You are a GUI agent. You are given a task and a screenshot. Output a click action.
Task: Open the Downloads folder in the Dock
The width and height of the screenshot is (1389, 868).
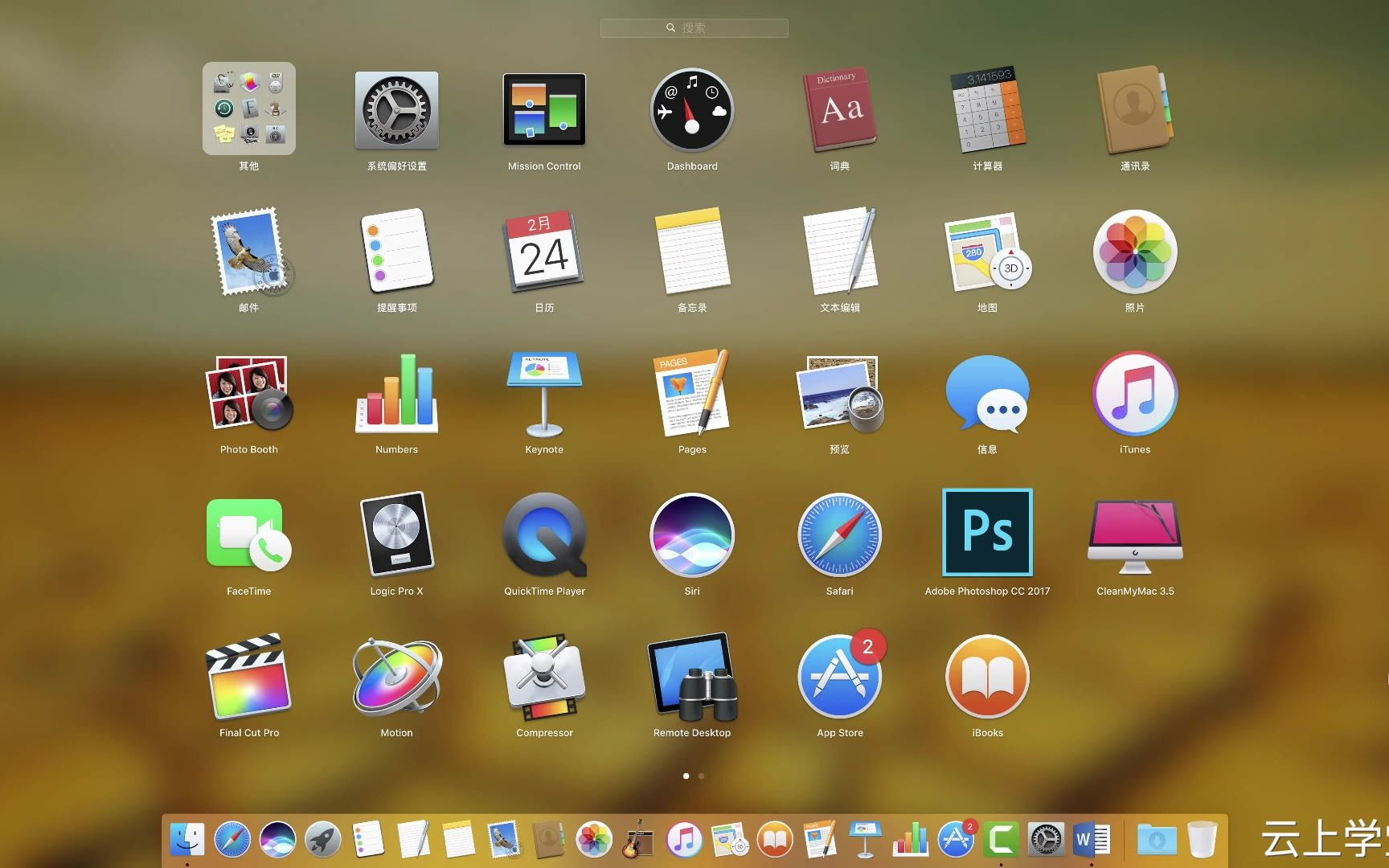tap(1157, 840)
